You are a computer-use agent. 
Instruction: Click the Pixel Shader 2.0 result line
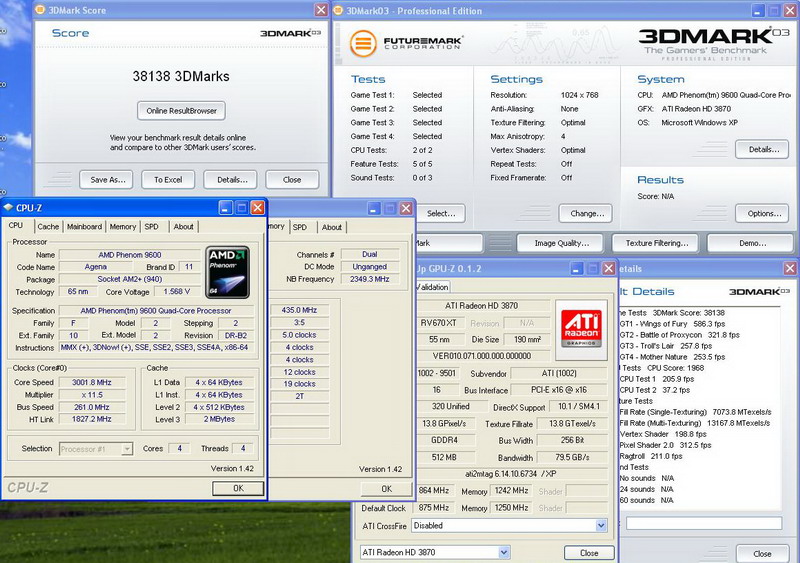(x=665, y=445)
